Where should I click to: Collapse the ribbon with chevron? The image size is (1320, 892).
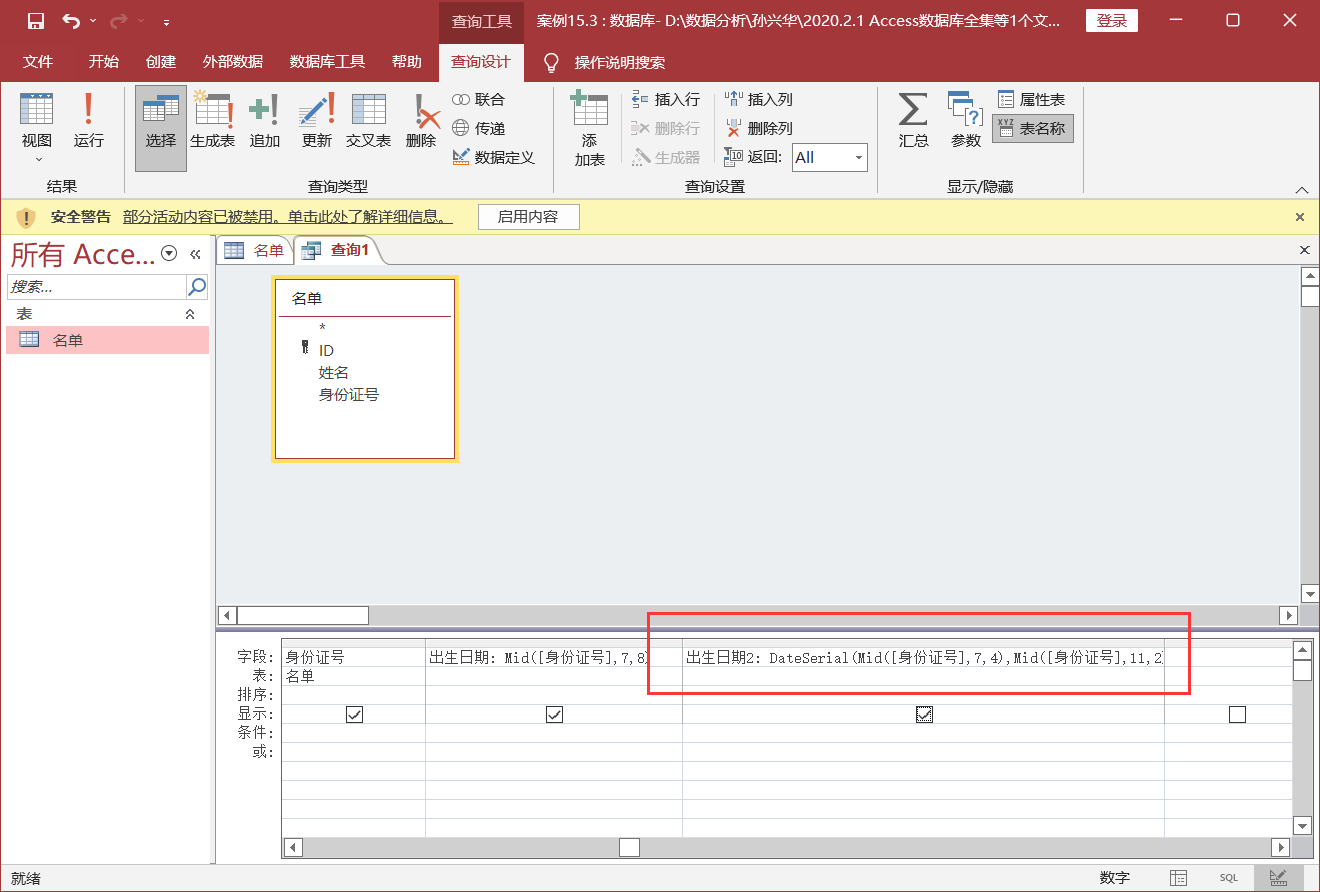(x=1301, y=189)
